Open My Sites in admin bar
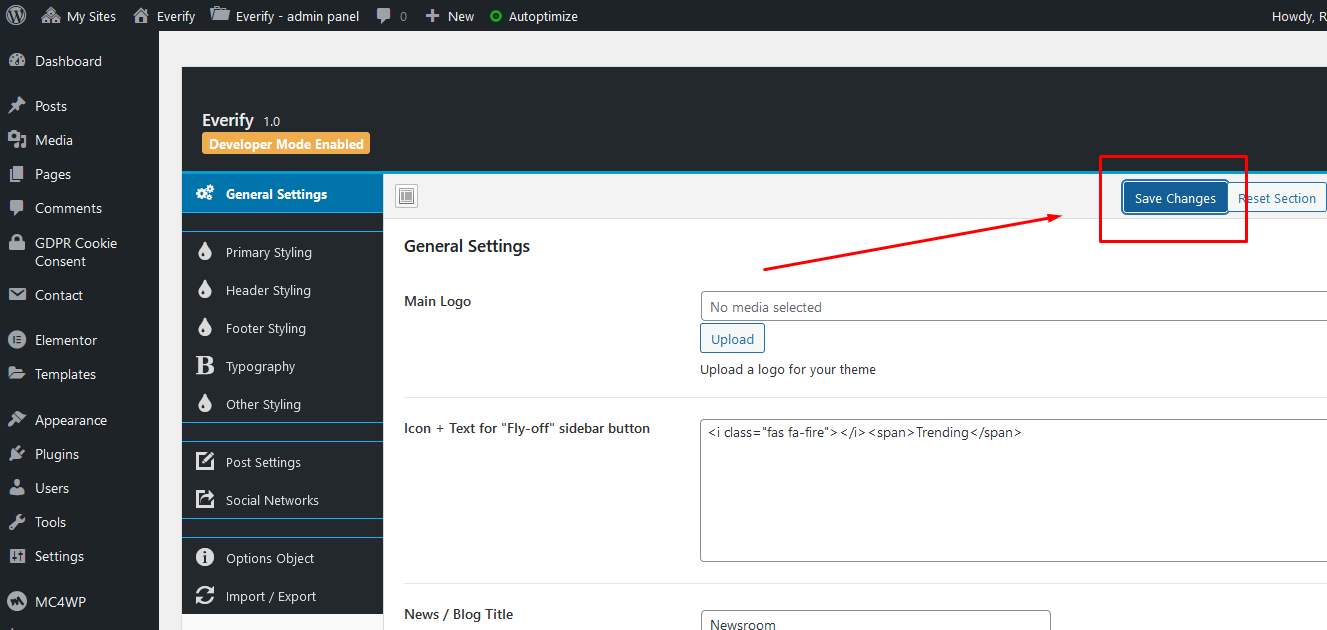Viewport: 1327px width, 630px height. [79, 16]
